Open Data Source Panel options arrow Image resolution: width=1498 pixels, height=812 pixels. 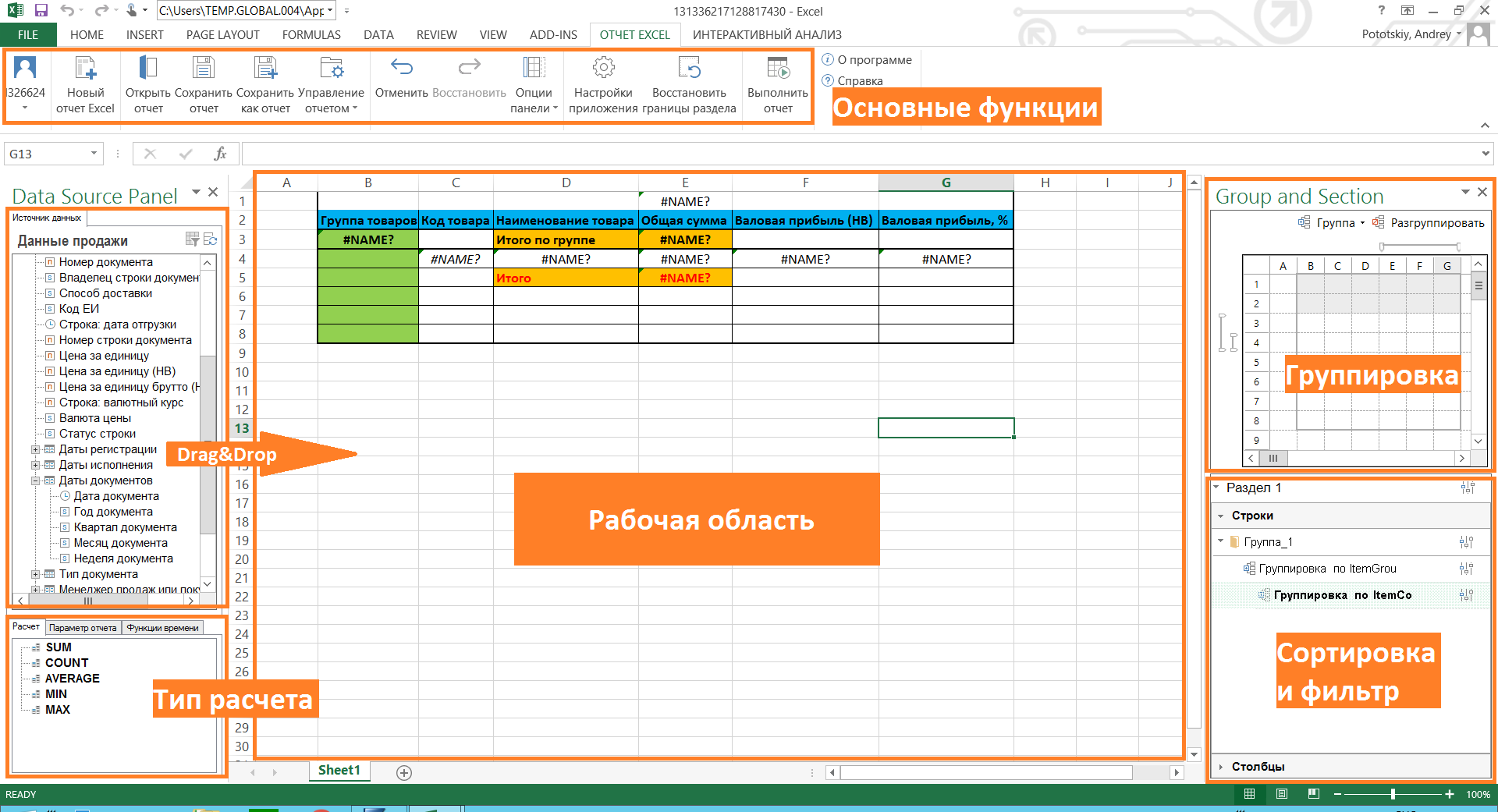[196, 192]
